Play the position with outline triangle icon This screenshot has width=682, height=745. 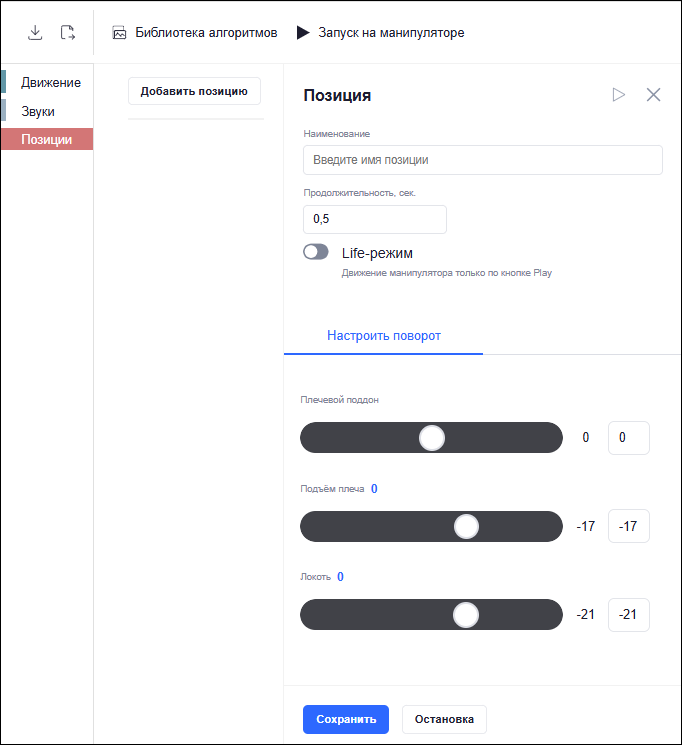[x=618, y=95]
